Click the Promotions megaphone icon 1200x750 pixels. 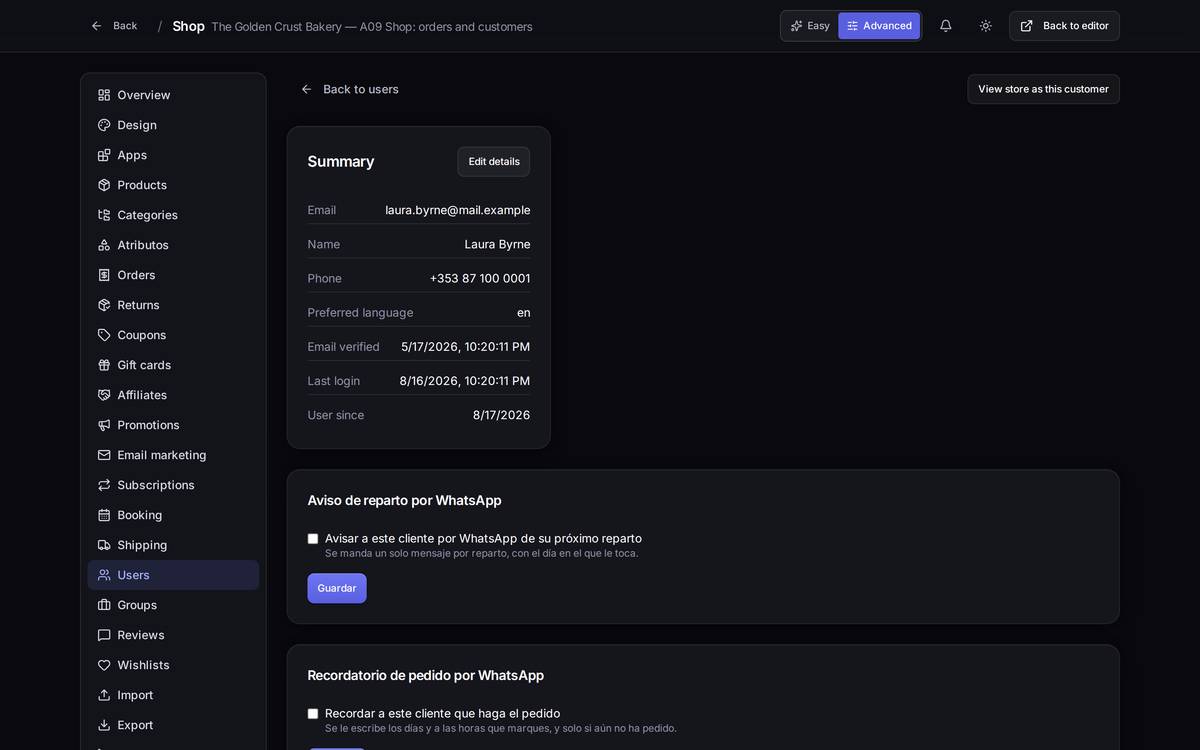(x=104, y=425)
